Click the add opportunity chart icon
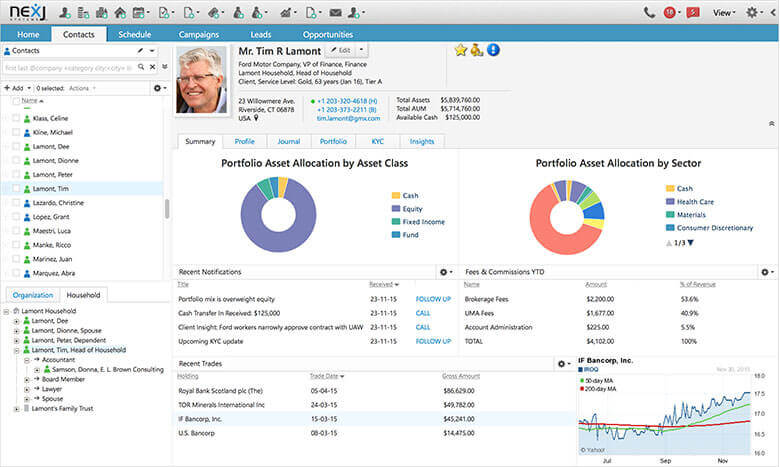780x467 pixels. (x=285, y=12)
